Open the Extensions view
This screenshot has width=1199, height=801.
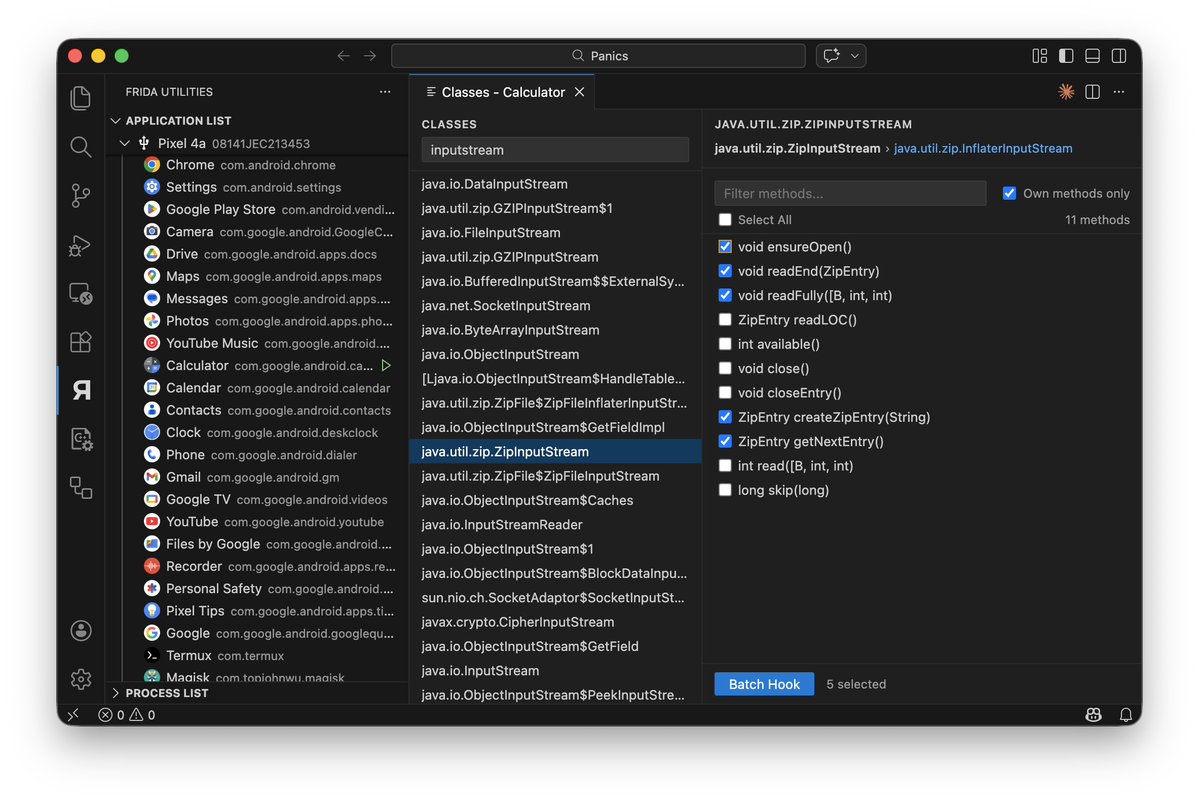pos(80,342)
